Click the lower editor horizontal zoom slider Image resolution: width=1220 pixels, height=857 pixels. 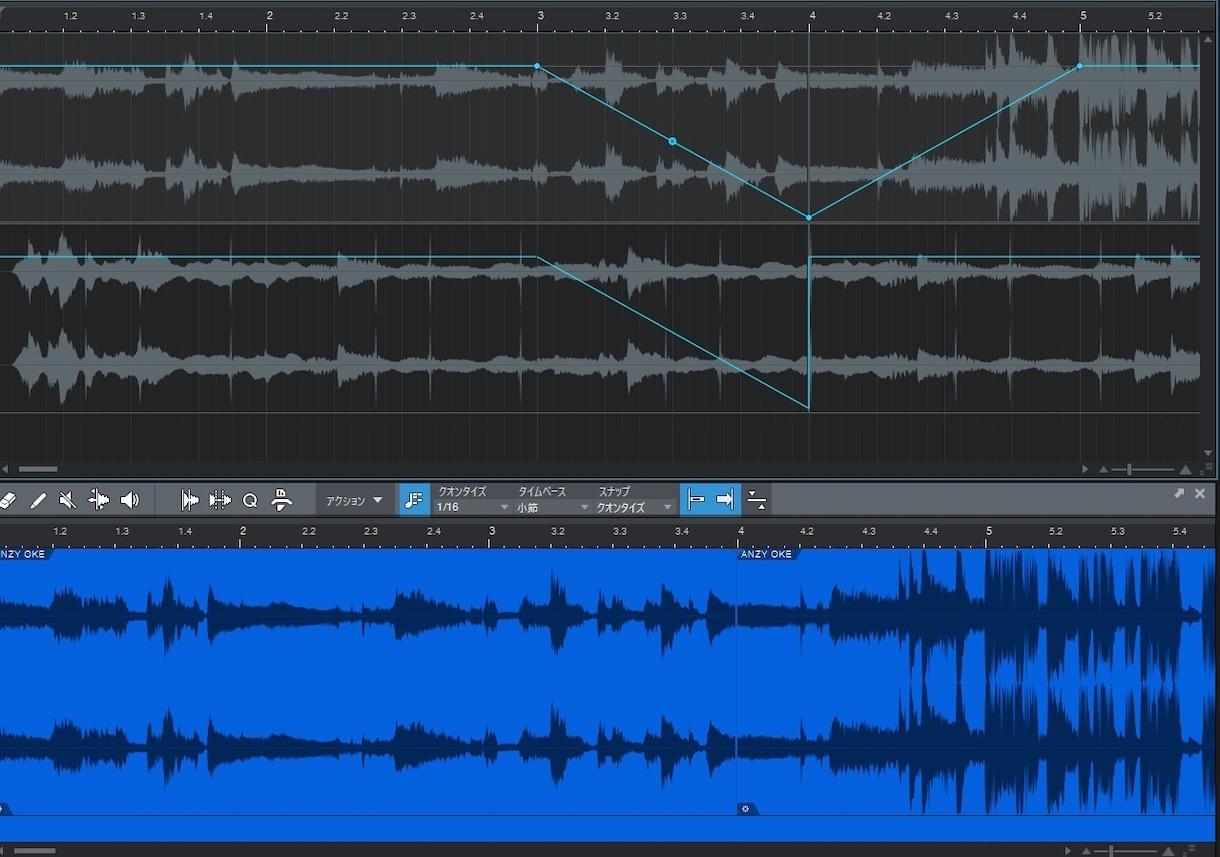point(1124,851)
